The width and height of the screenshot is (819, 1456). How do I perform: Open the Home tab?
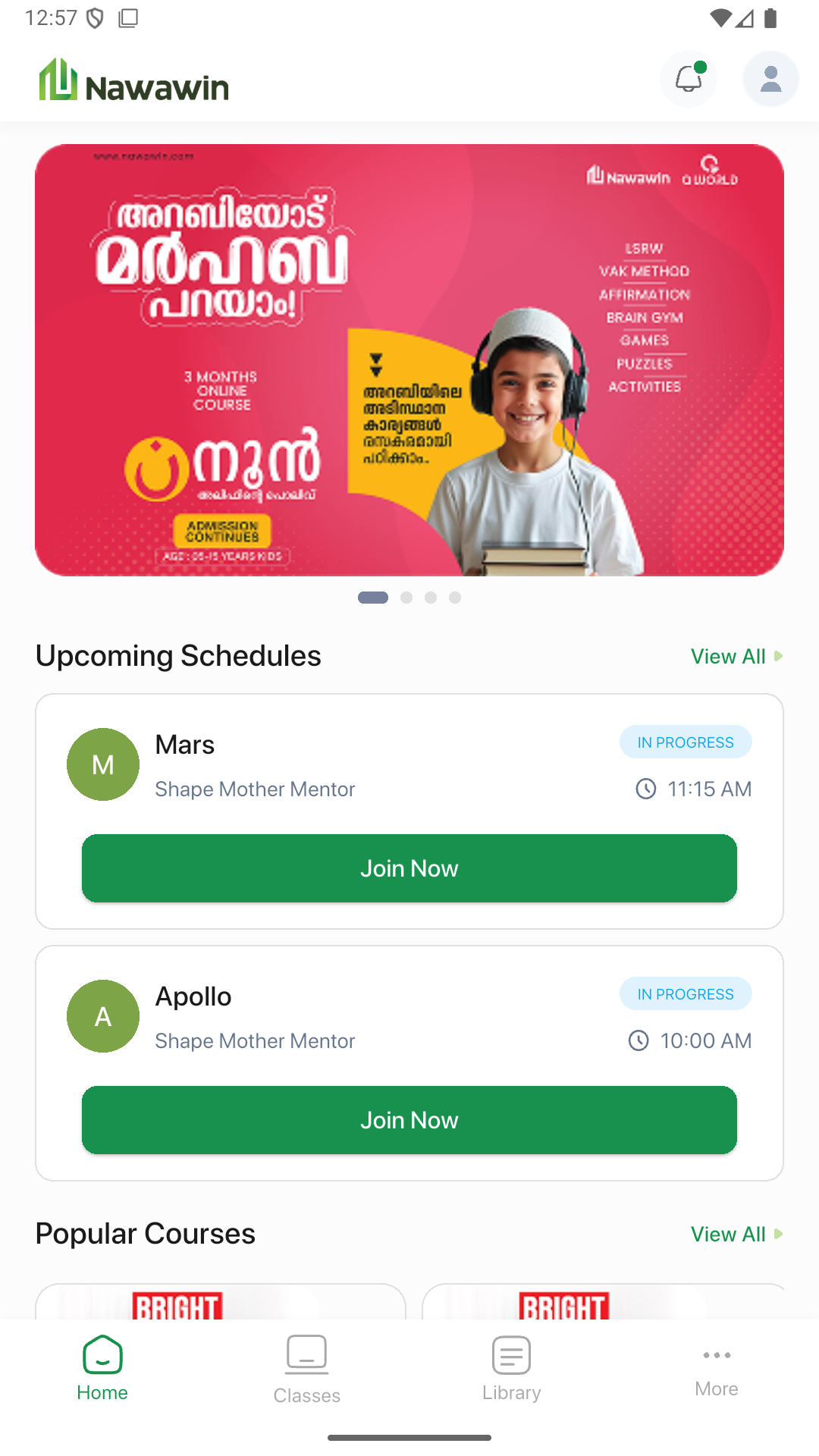pyautogui.click(x=102, y=1370)
